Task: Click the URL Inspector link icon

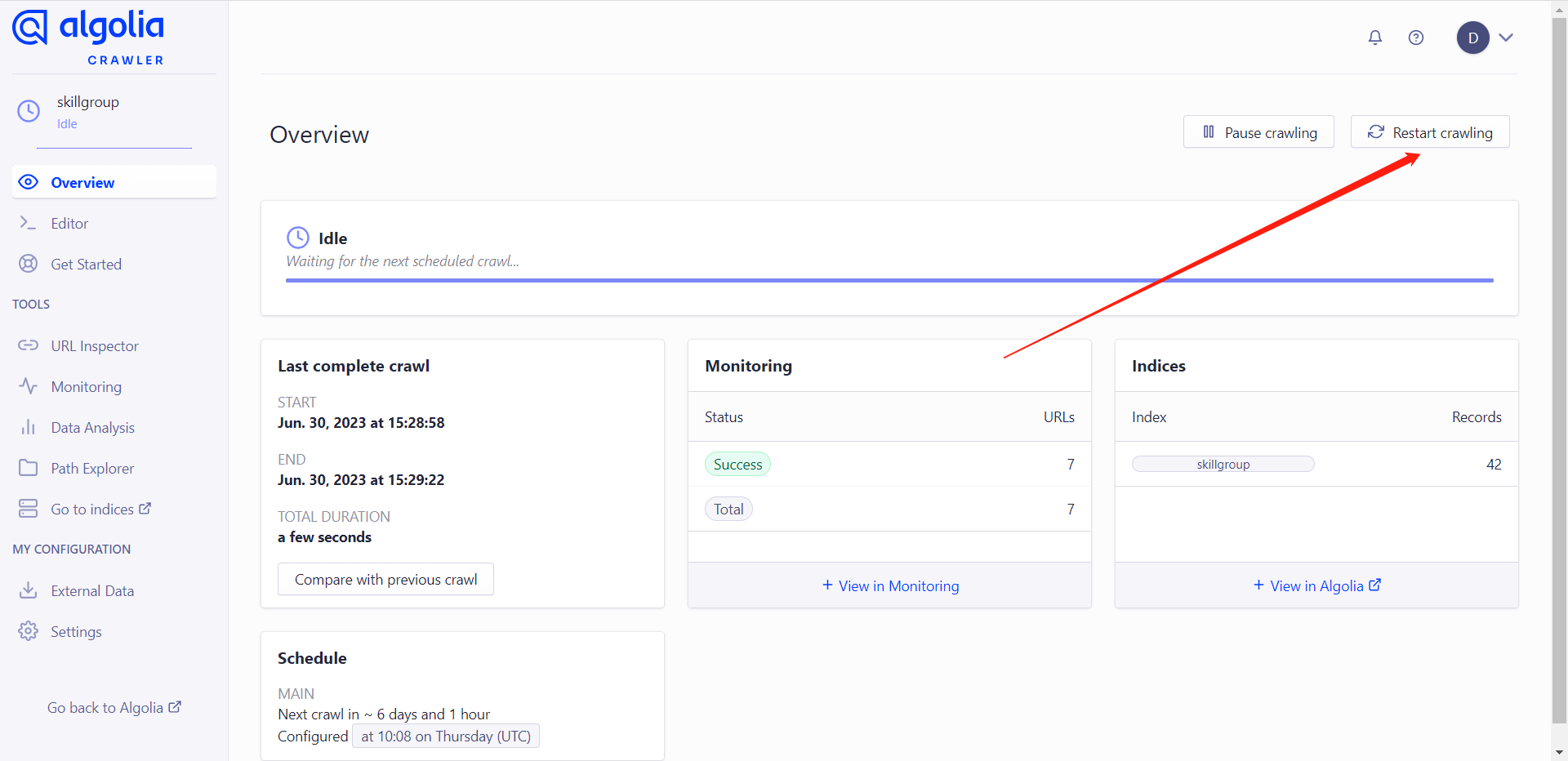Action: (29, 345)
